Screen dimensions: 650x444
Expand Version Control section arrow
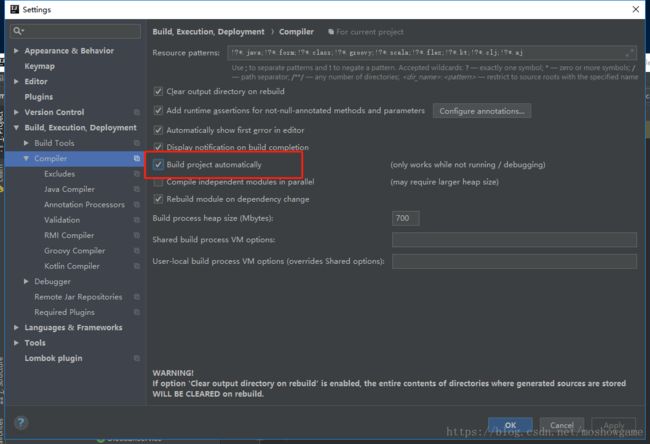[x=16, y=112]
